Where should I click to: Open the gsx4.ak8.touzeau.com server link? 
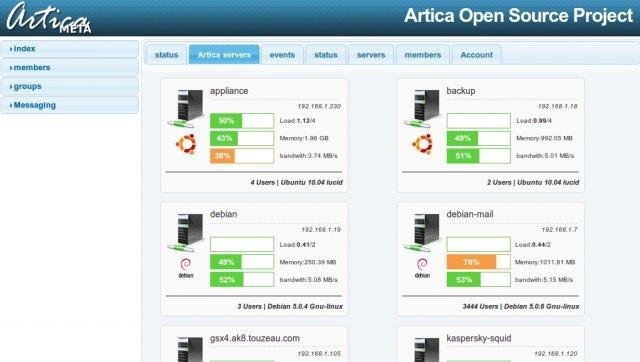click(x=255, y=338)
